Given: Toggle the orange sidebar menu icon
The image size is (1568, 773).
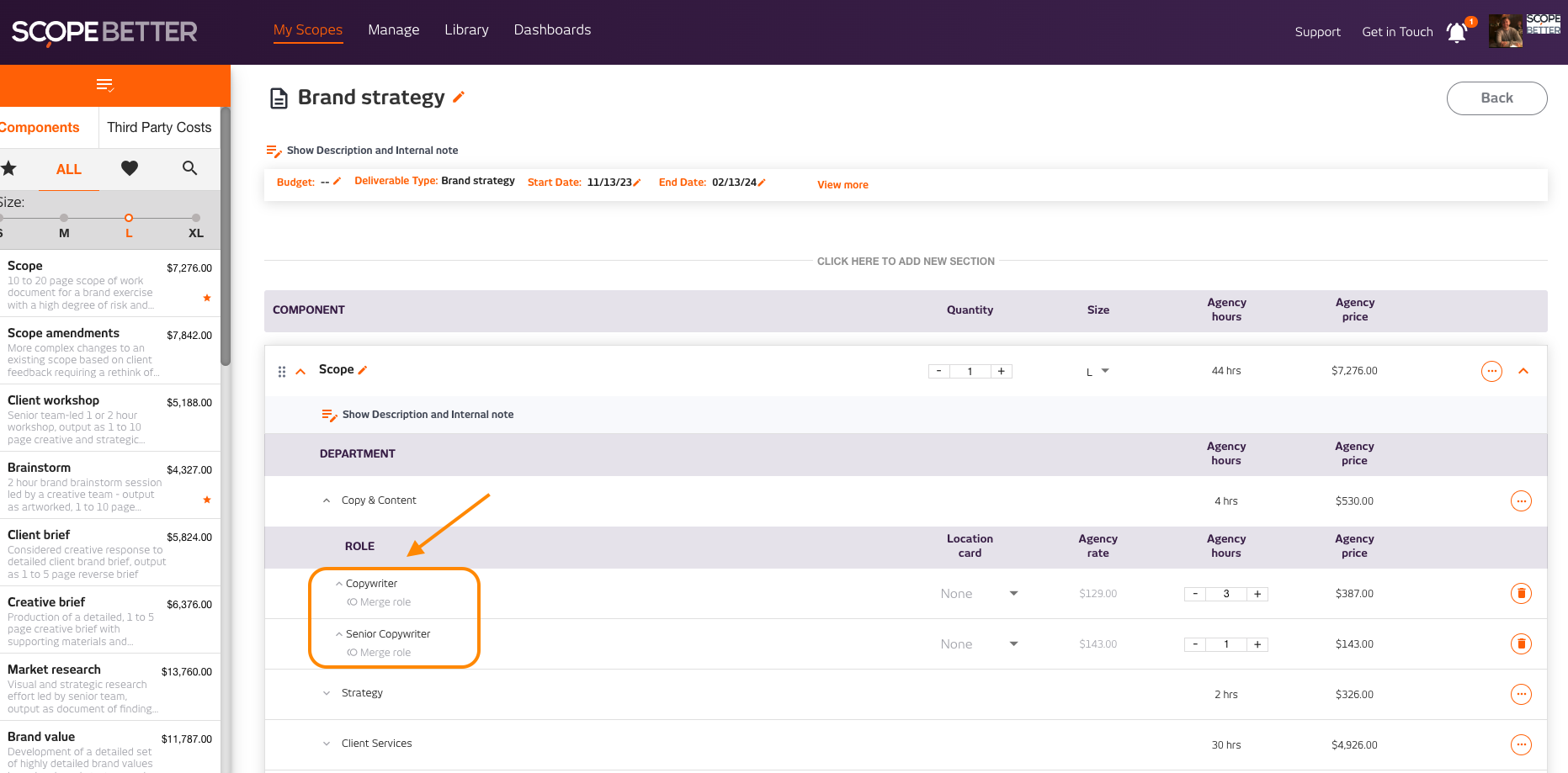Looking at the screenshot, I should [x=105, y=85].
